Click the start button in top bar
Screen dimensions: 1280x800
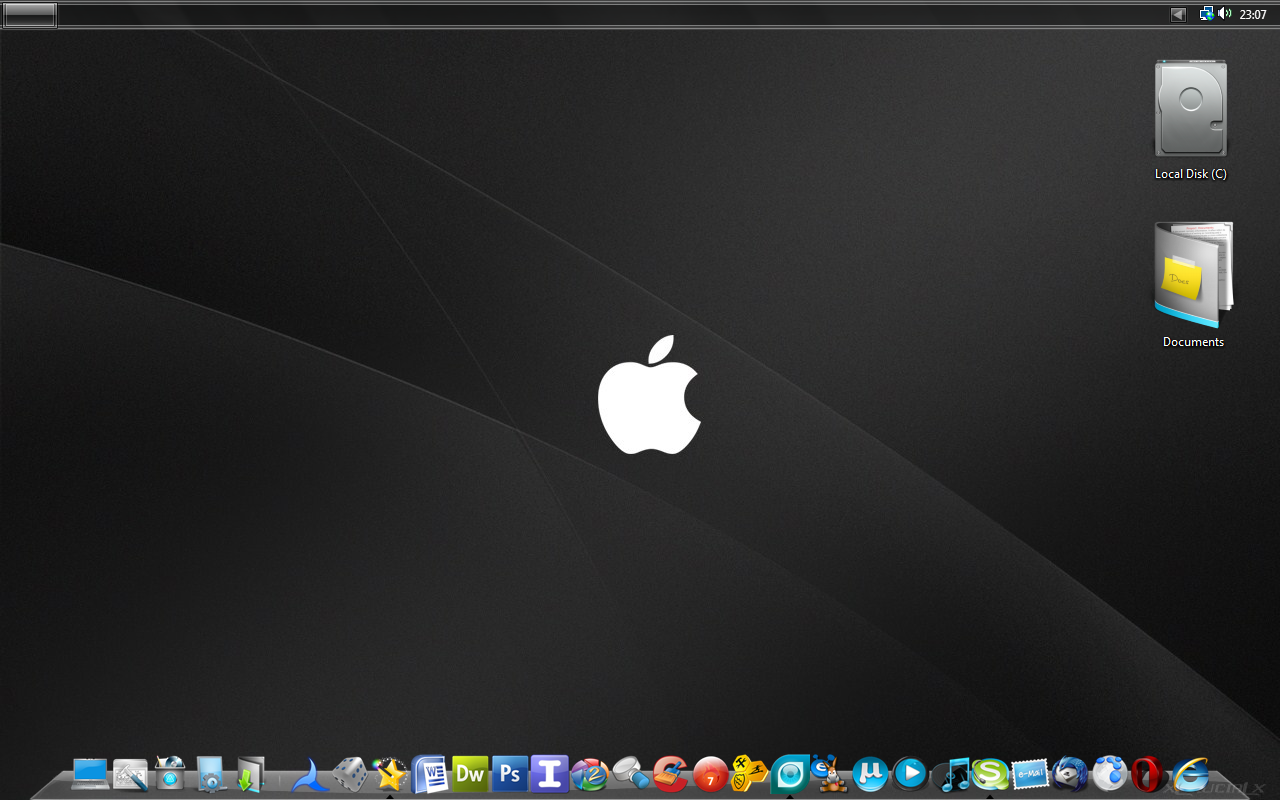tap(29, 15)
